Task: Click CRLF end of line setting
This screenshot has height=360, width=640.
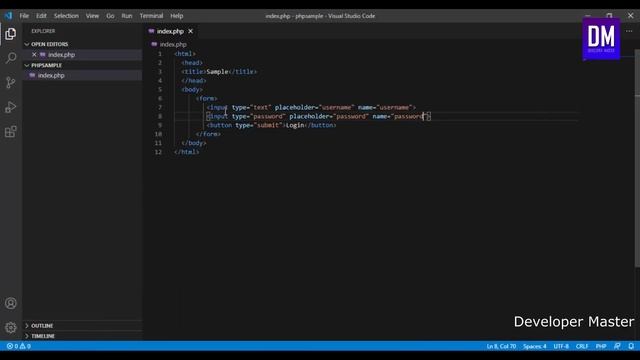Action: click(582, 346)
